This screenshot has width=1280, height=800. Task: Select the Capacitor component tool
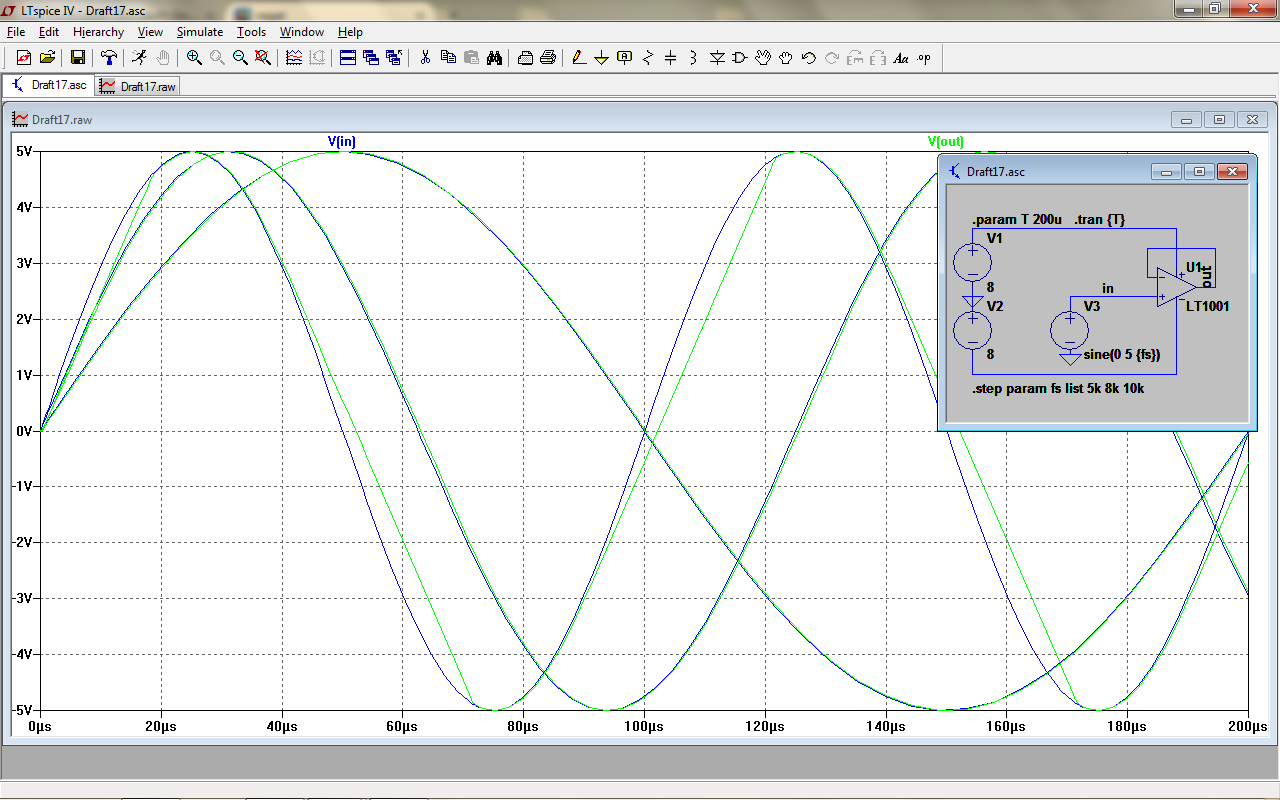[670, 58]
